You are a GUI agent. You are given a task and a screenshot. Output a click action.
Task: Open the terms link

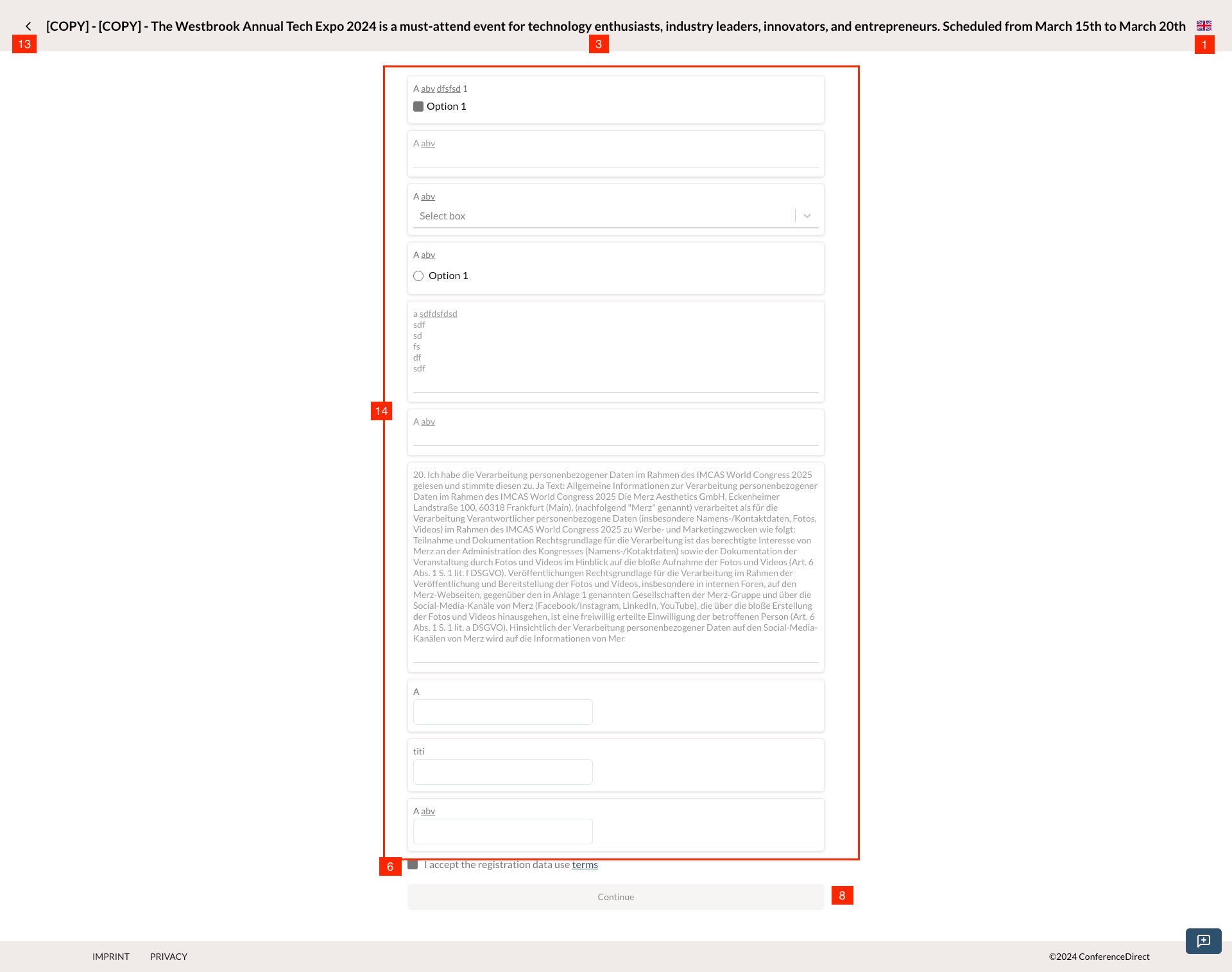(585, 864)
